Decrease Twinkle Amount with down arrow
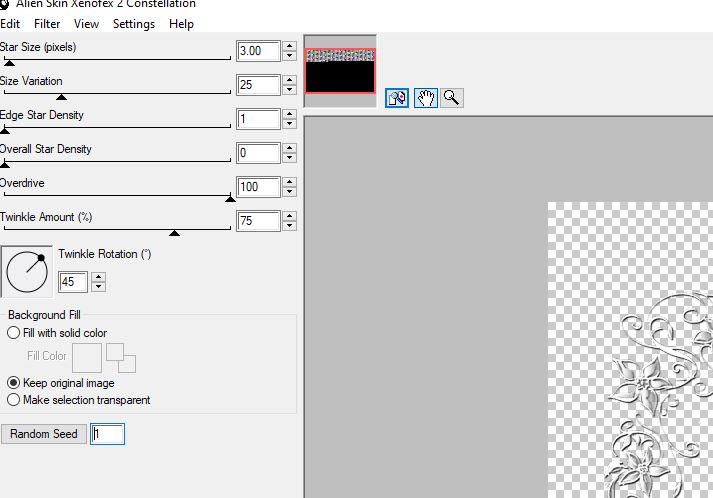Viewport: 713px width, 498px height. coord(289,226)
